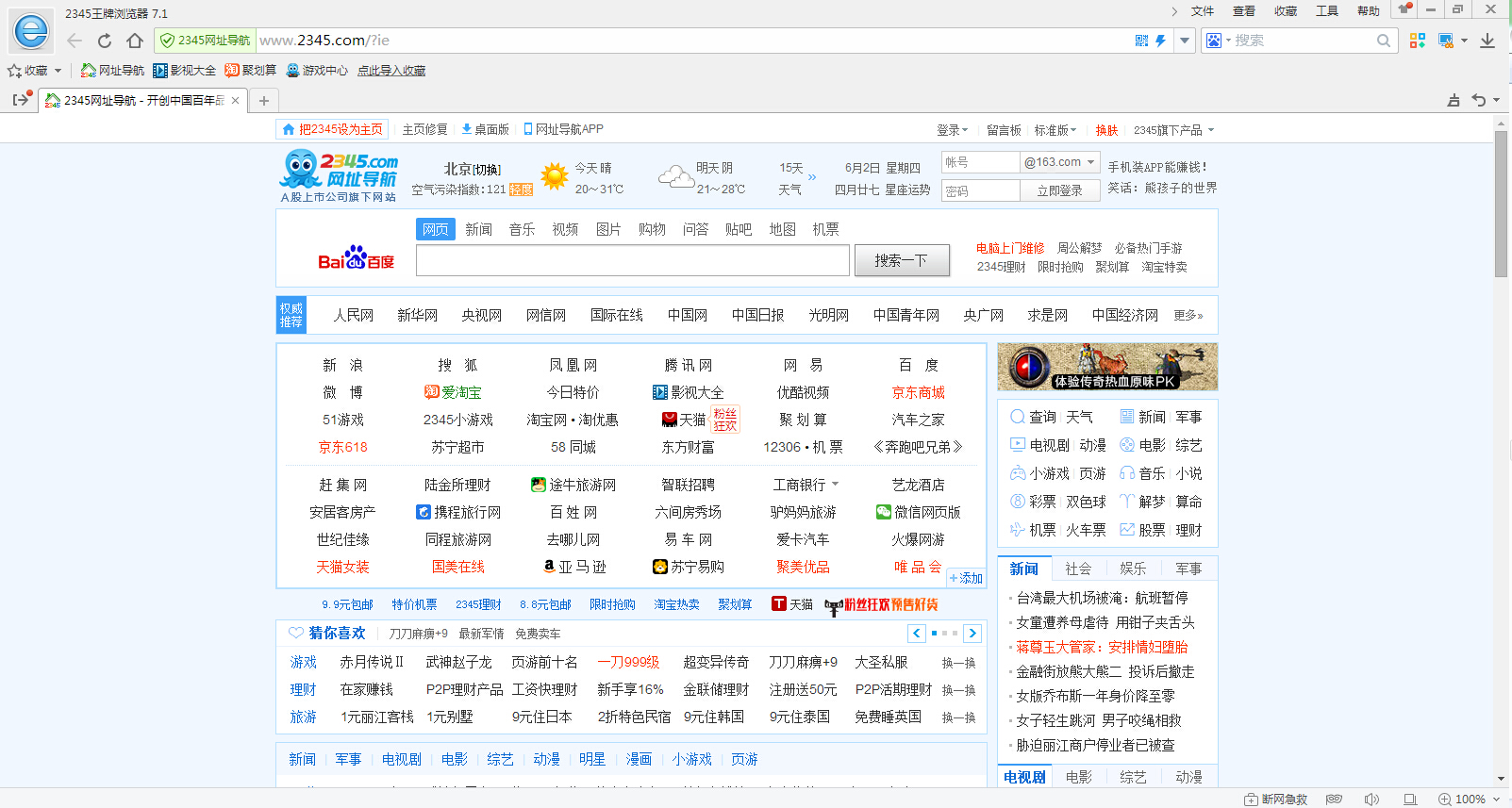
Task: Open 文件 menu
Action: click(x=1203, y=11)
